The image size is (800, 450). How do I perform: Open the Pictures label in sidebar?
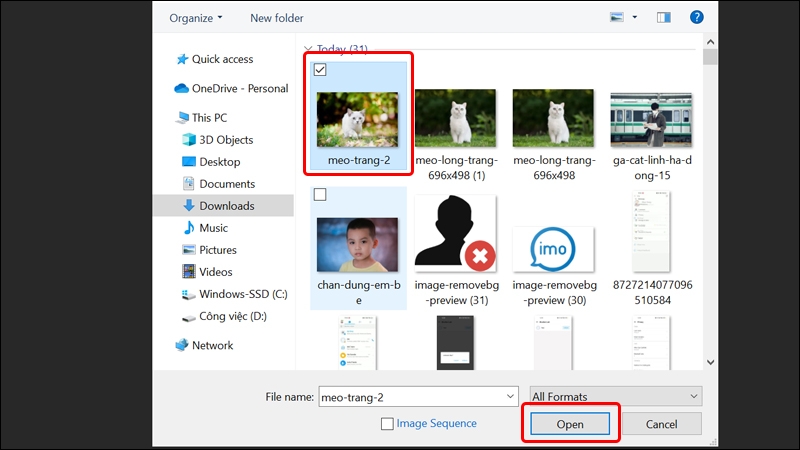[x=218, y=249]
